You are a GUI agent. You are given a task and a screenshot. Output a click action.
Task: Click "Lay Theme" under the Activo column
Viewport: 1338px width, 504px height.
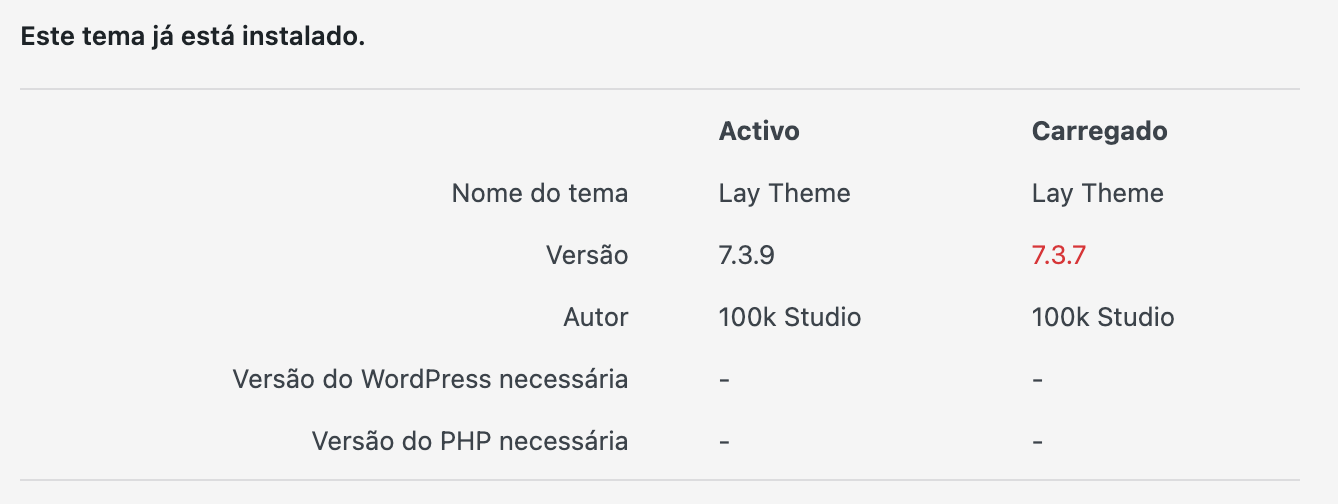pyautogui.click(x=784, y=193)
